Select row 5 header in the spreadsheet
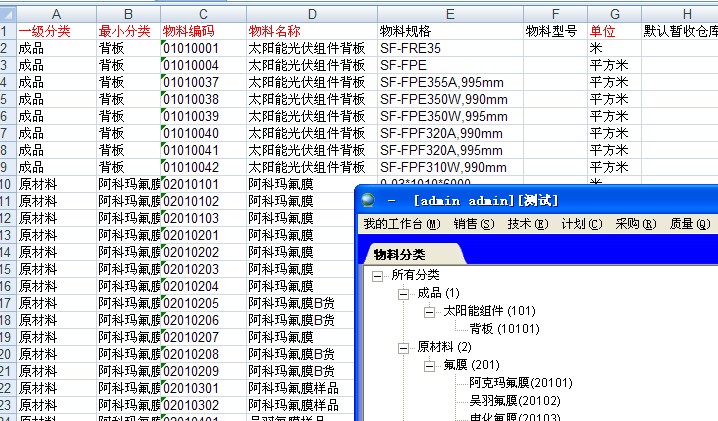The image size is (718, 421). tap(7, 99)
